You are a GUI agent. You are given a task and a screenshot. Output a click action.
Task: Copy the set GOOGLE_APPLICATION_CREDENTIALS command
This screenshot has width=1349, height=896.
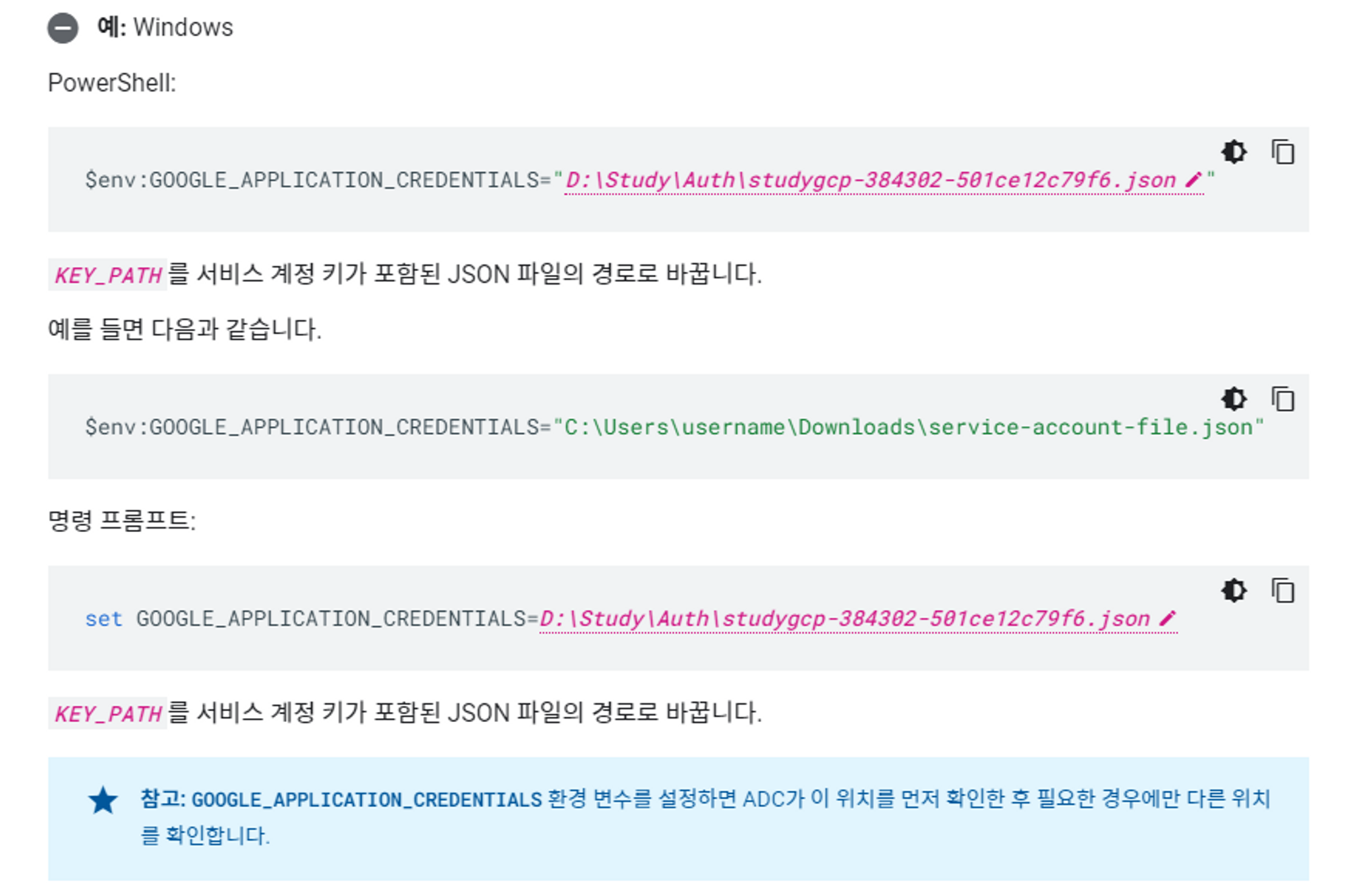(1282, 591)
